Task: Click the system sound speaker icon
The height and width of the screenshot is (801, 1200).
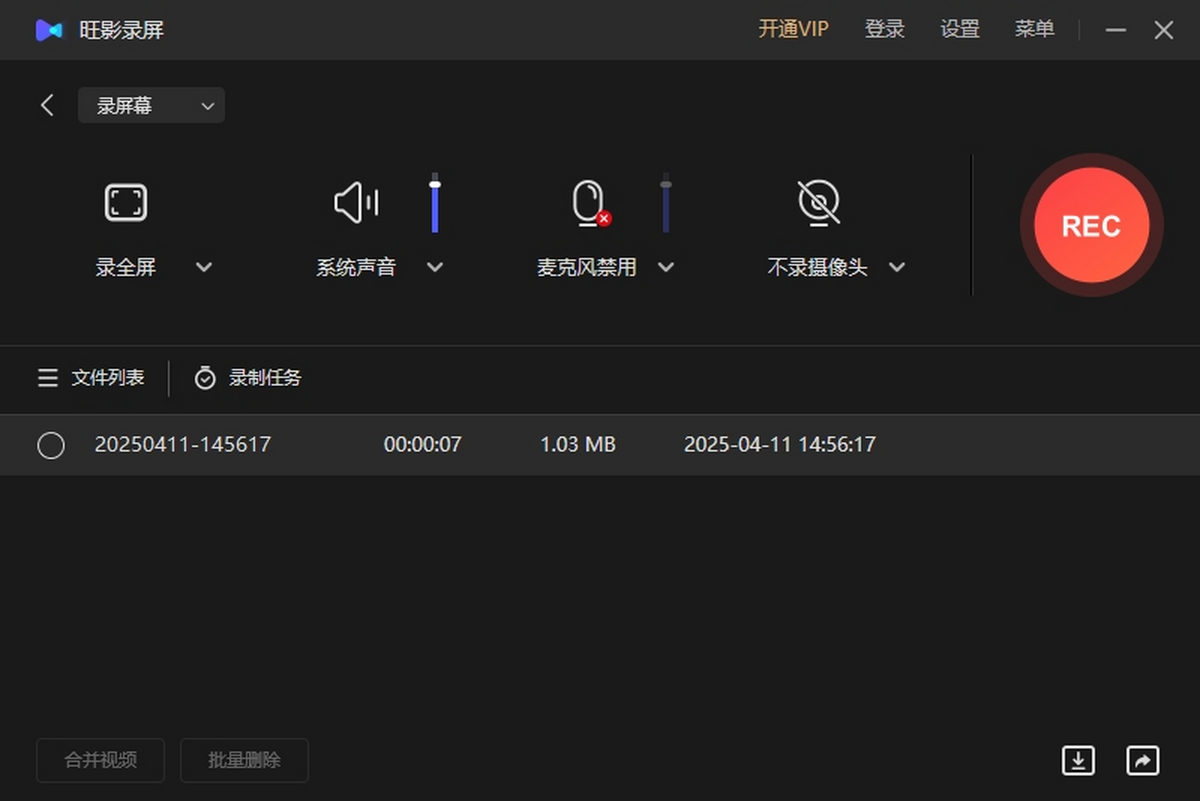Action: [356, 203]
